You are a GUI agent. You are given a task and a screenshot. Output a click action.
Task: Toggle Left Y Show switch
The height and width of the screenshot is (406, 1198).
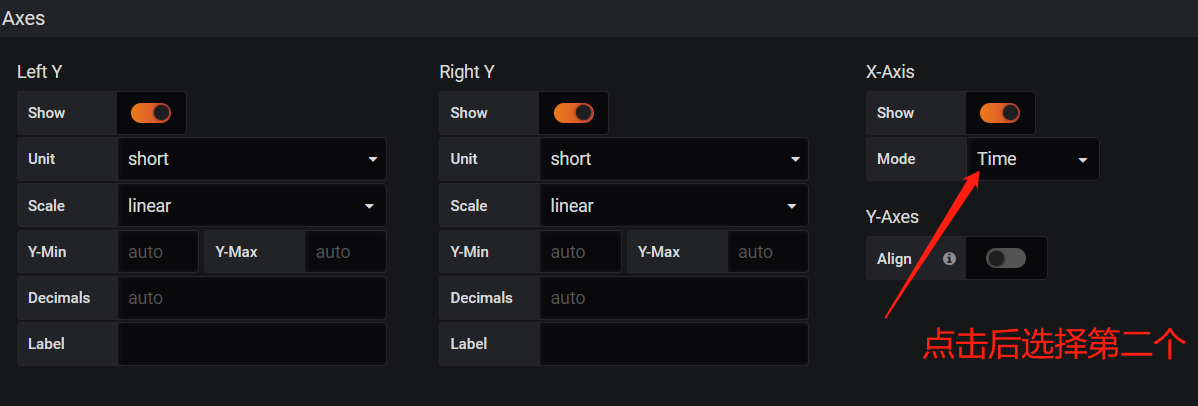[x=151, y=113]
